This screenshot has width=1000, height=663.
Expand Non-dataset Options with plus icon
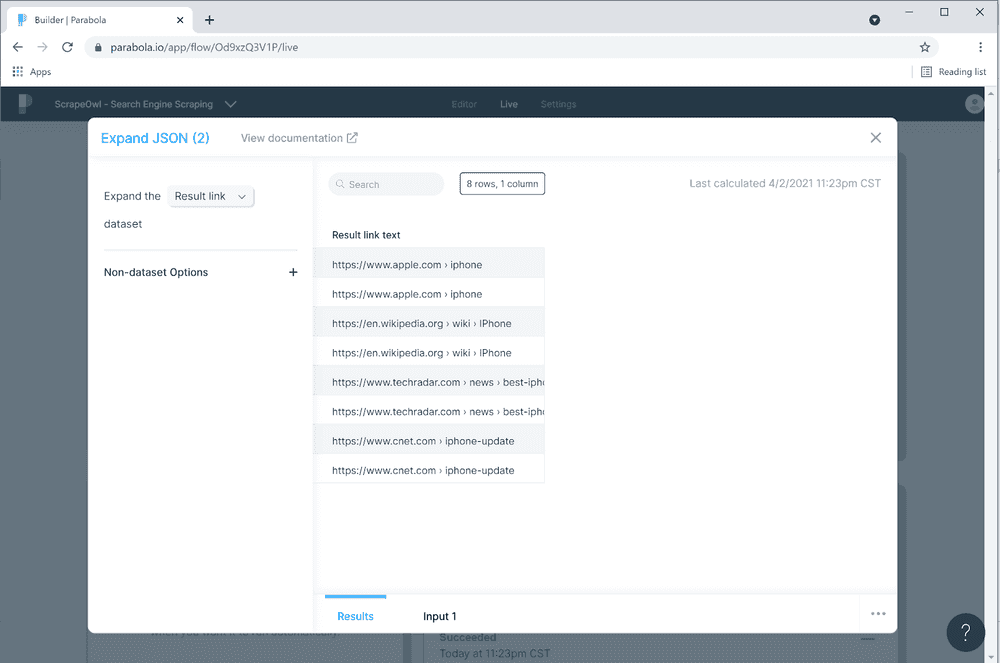click(293, 272)
